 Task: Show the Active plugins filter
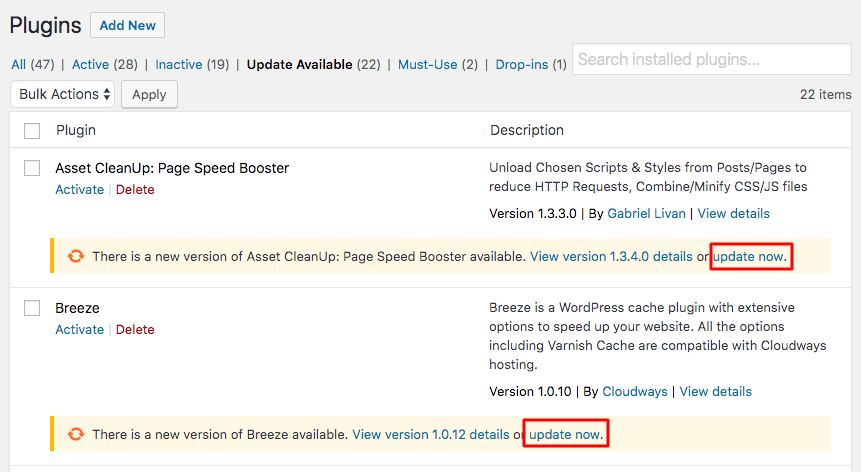(90, 64)
